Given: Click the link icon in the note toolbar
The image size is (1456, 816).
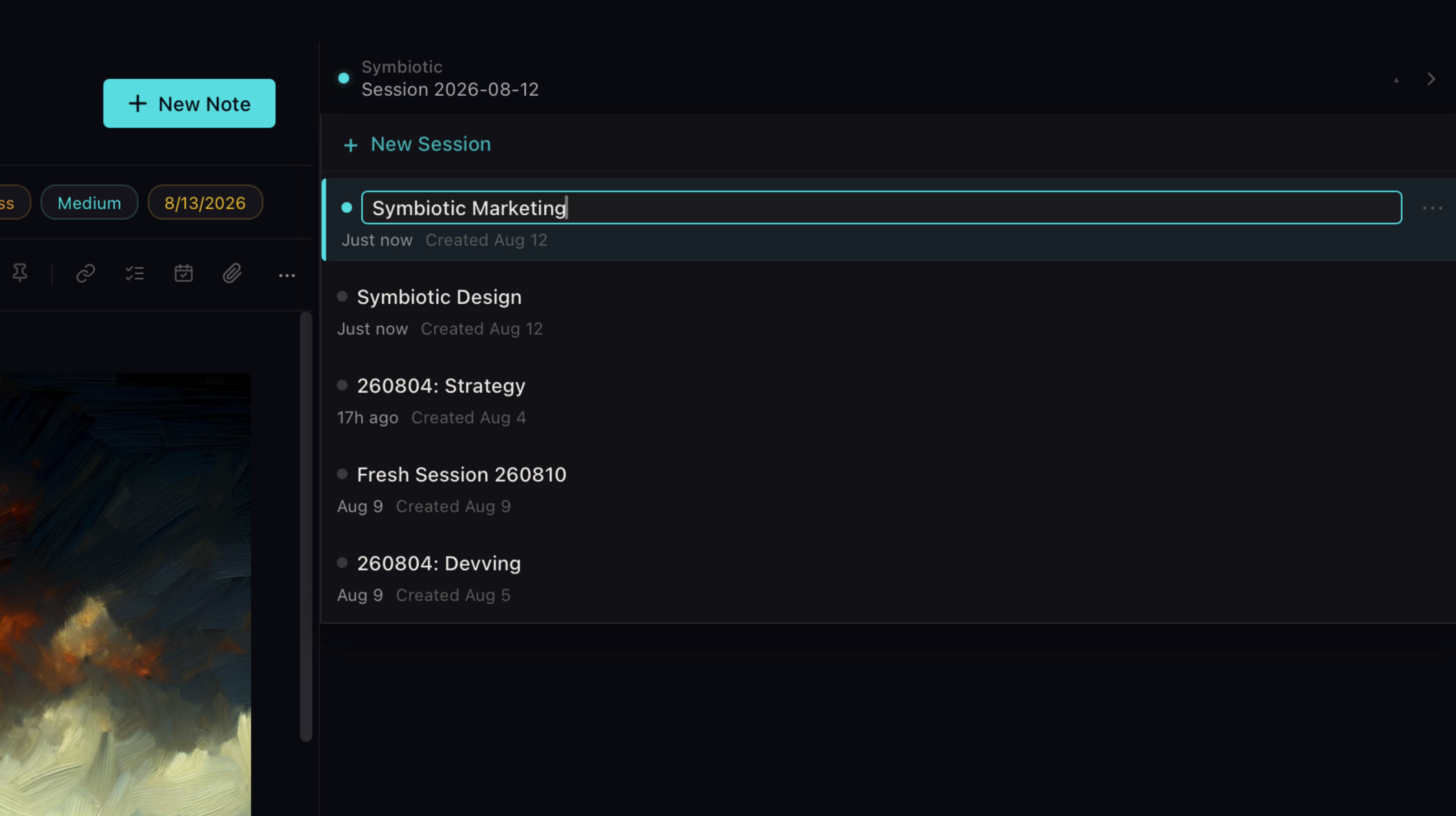Looking at the screenshot, I should [x=86, y=274].
